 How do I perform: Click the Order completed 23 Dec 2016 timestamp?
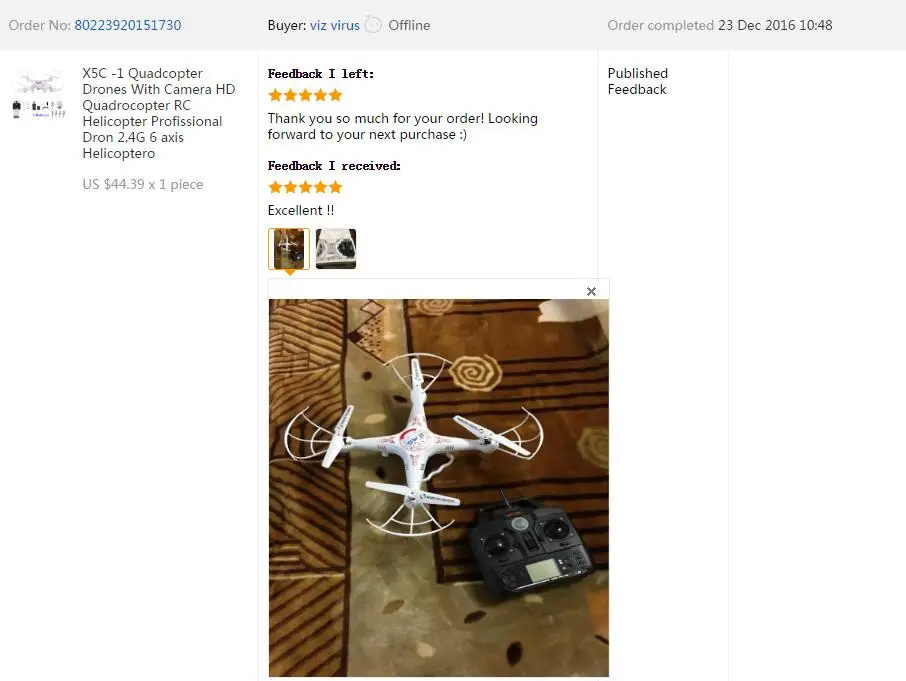click(719, 25)
